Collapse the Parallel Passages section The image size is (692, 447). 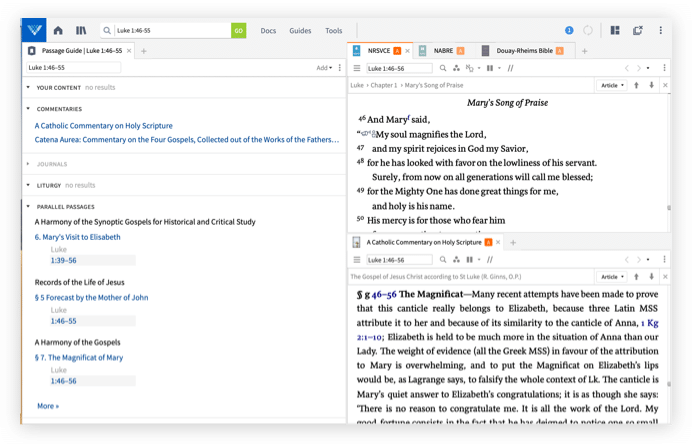tap(28, 206)
